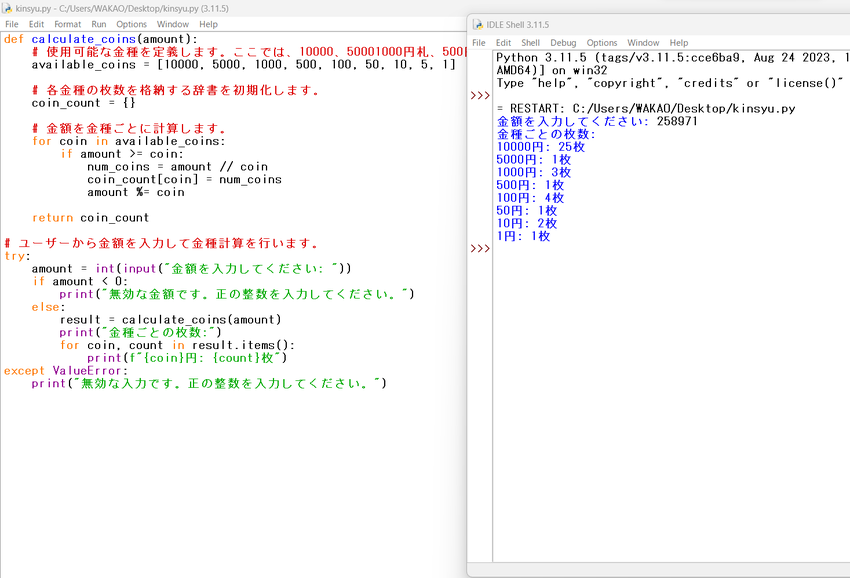Open Run menu in kinsyu.py editor
This screenshot has width=850, height=578.
pos(99,24)
